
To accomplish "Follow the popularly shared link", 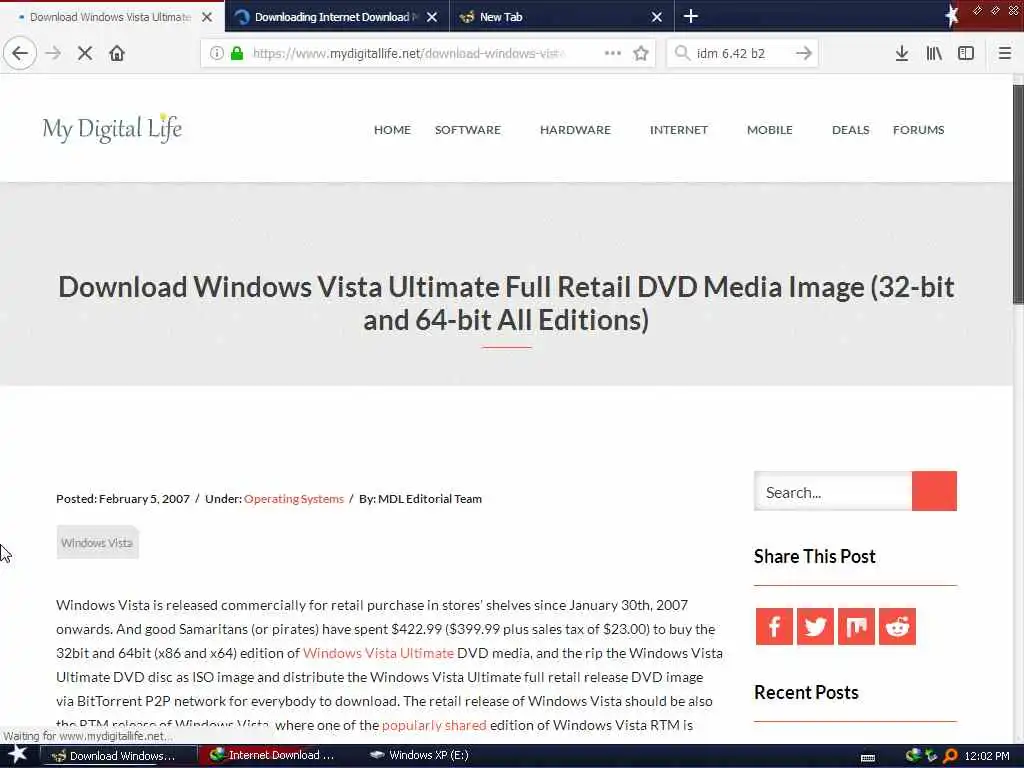I will point(434,725).
